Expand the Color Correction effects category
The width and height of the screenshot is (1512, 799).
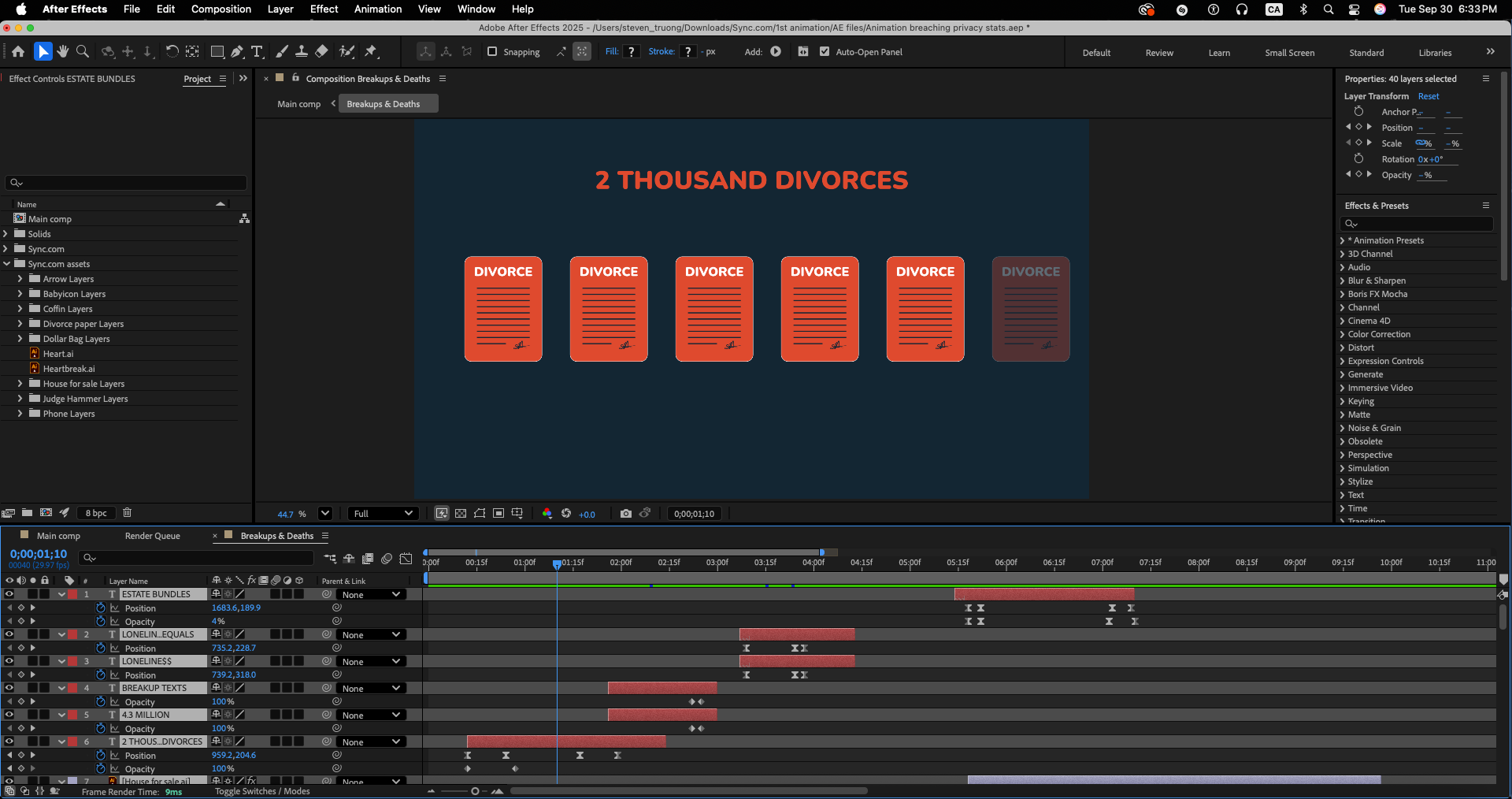[x=1342, y=334]
